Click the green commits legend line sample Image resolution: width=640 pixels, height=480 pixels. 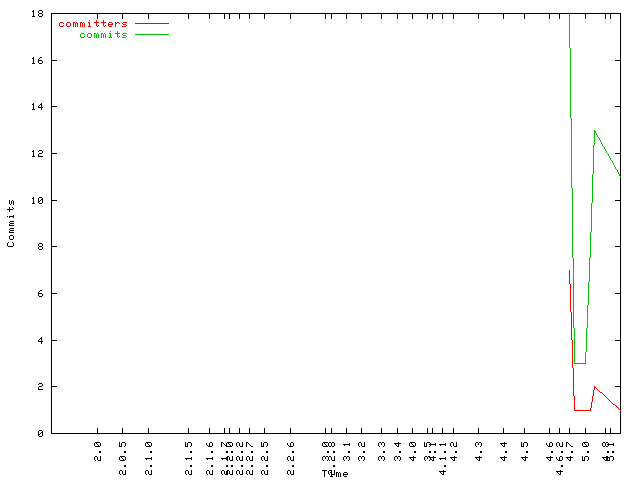(x=151, y=34)
